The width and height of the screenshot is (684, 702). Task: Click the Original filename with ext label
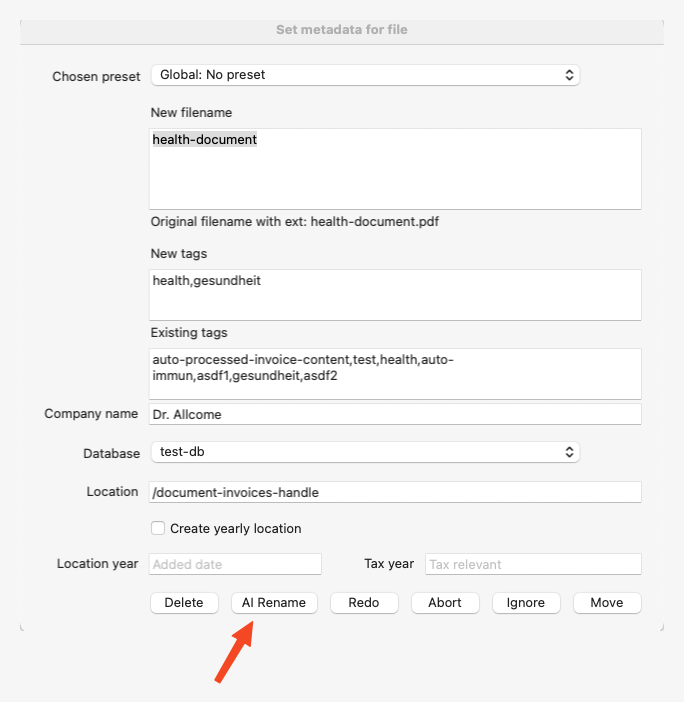(295, 221)
